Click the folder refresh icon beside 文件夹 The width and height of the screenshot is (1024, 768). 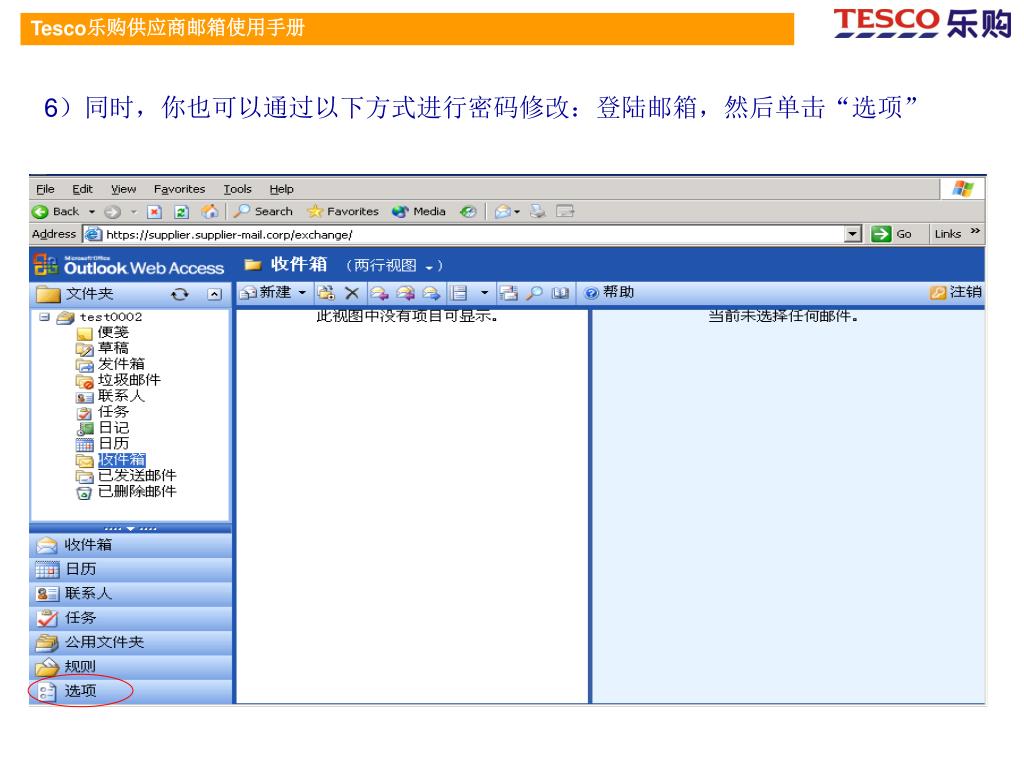180,295
